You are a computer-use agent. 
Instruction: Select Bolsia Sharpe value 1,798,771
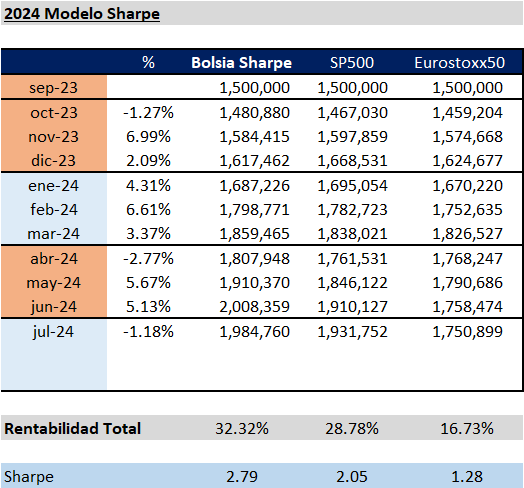coord(254,210)
